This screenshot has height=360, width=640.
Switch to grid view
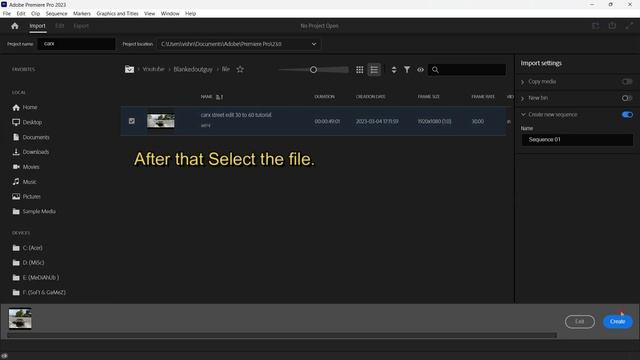[360, 70]
